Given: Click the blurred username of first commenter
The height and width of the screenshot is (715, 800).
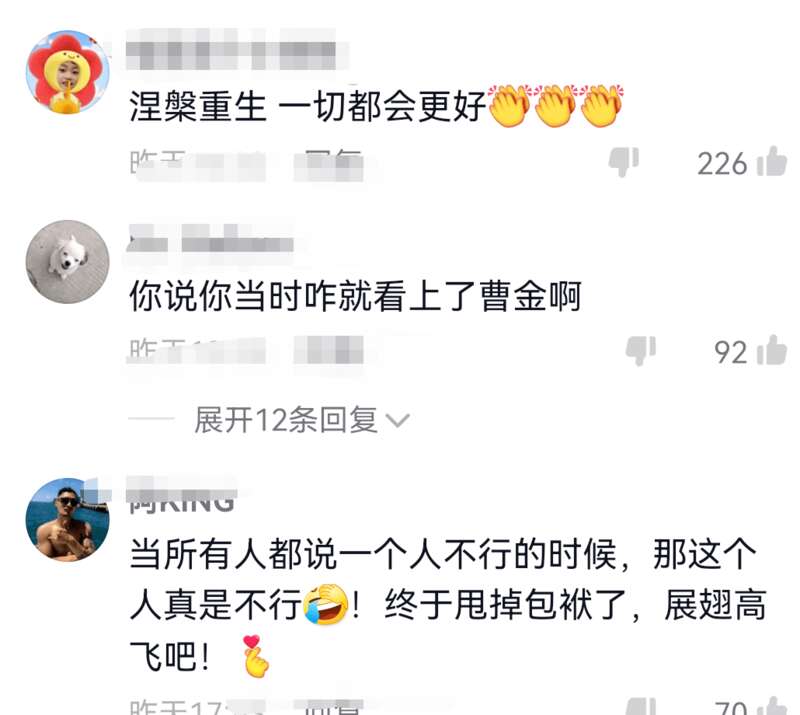Looking at the screenshot, I should [231, 50].
